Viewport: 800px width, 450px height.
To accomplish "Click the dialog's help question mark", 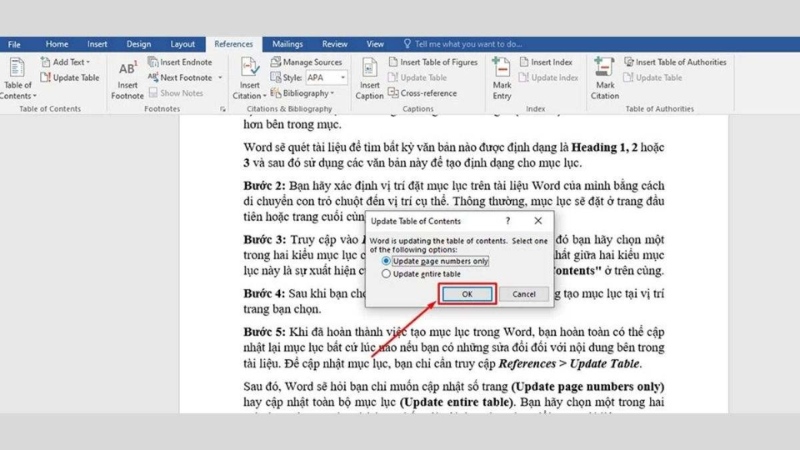I will (x=507, y=220).
